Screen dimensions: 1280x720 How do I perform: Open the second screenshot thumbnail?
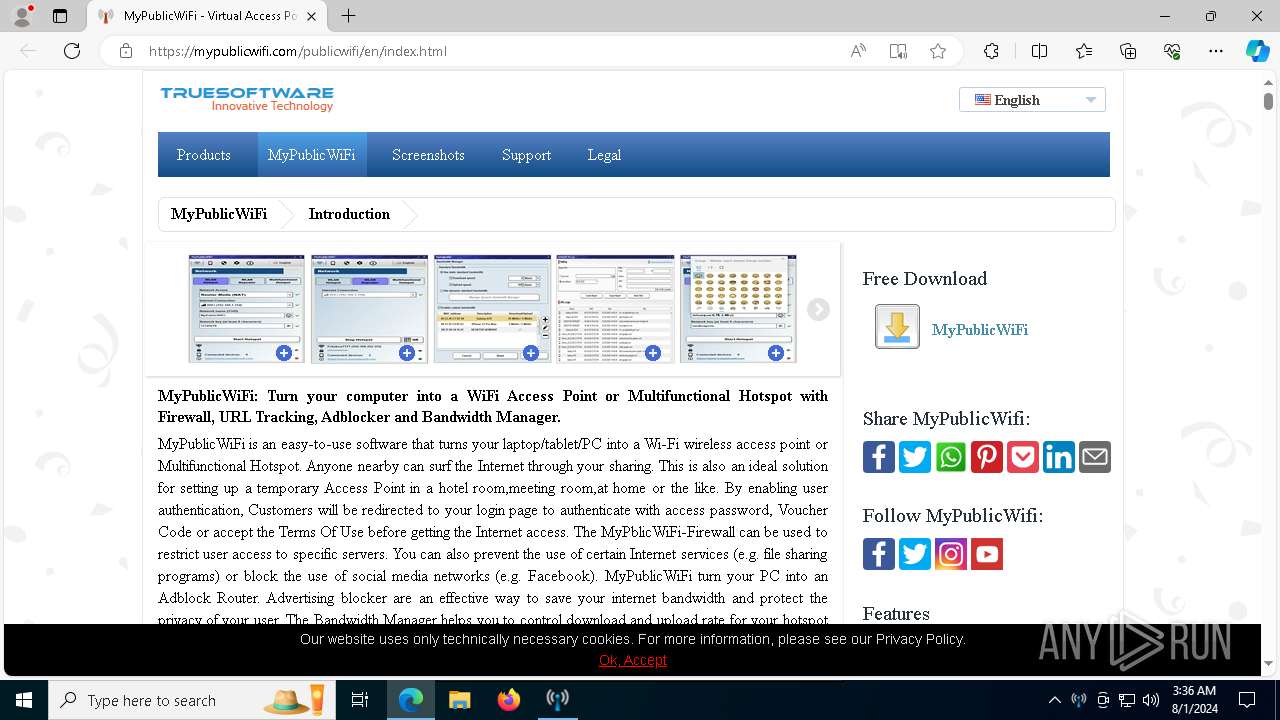[x=369, y=308]
